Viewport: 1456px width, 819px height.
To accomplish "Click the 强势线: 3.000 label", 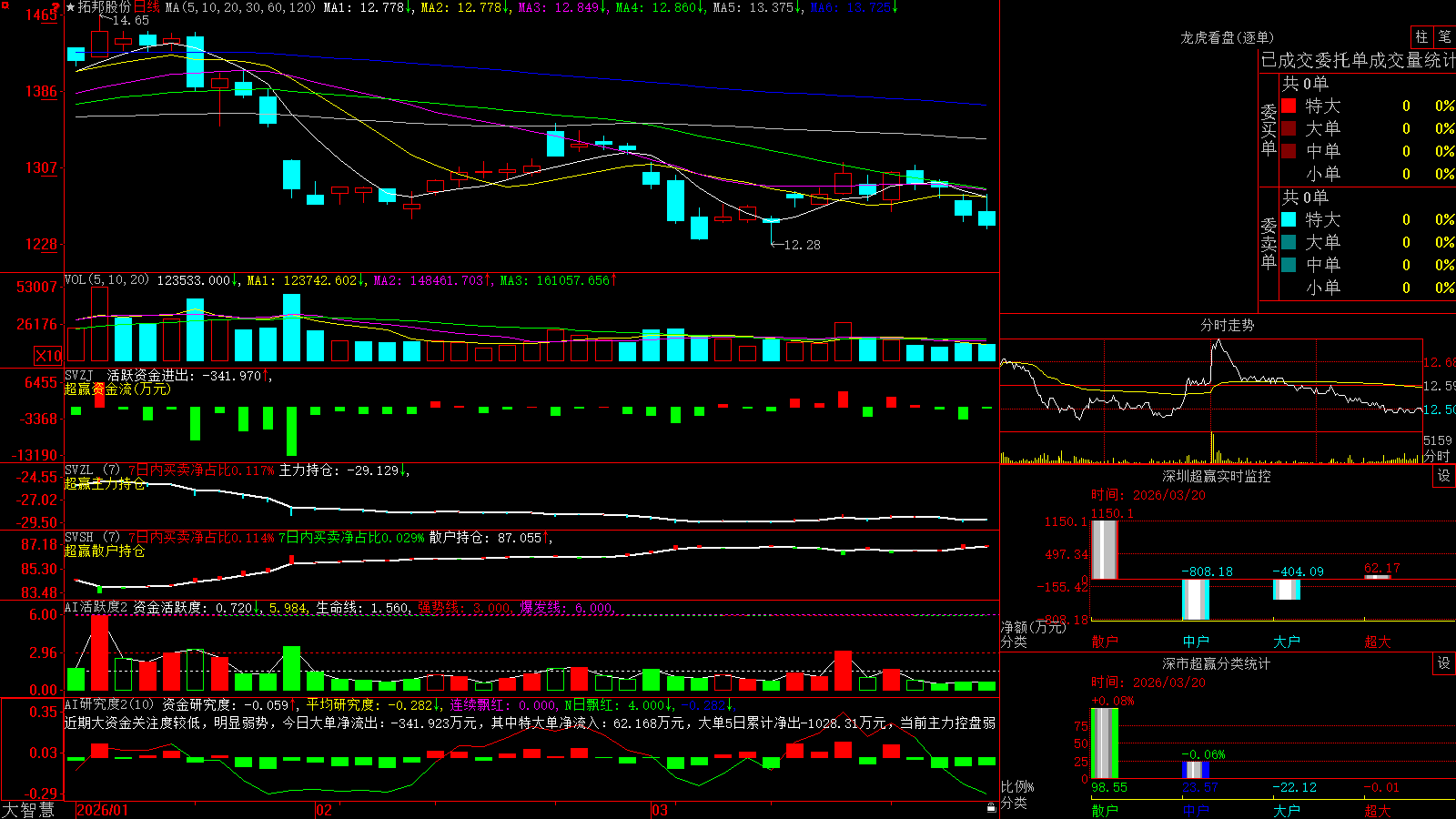I will pos(464,608).
